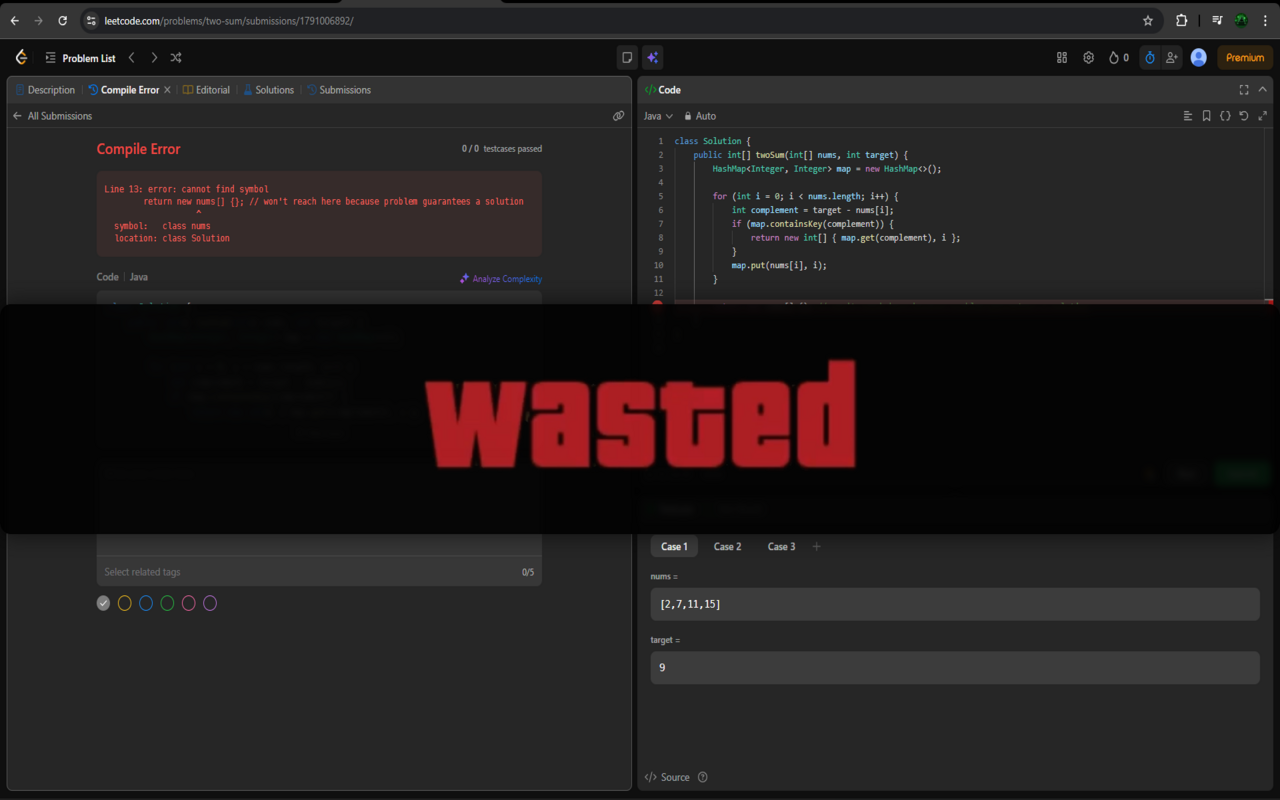The height and width of the screenshot is (800, 1280).
Task: Go to the next problem arrow
Action: click(154, 58)
